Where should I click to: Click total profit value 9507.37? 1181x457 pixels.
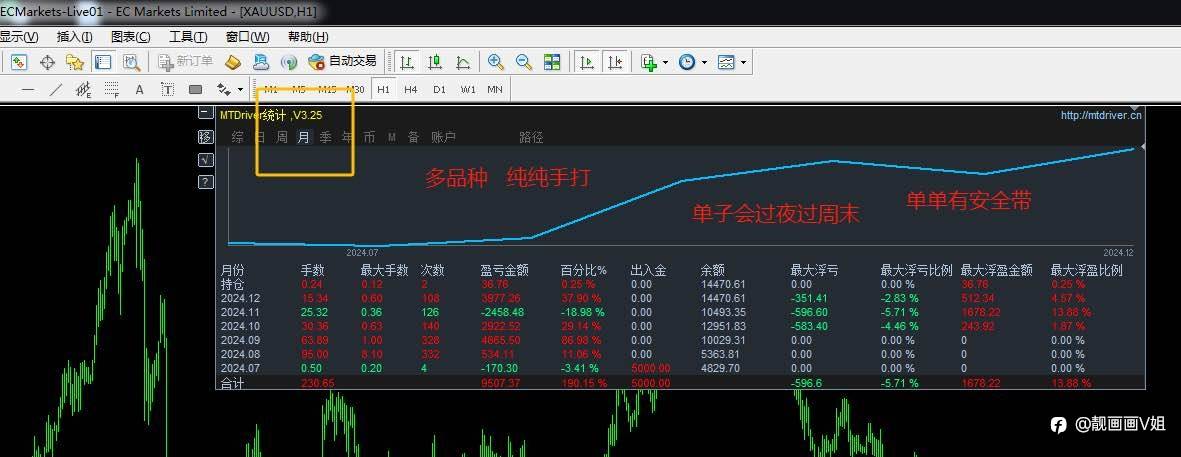(x=500, y=383)
